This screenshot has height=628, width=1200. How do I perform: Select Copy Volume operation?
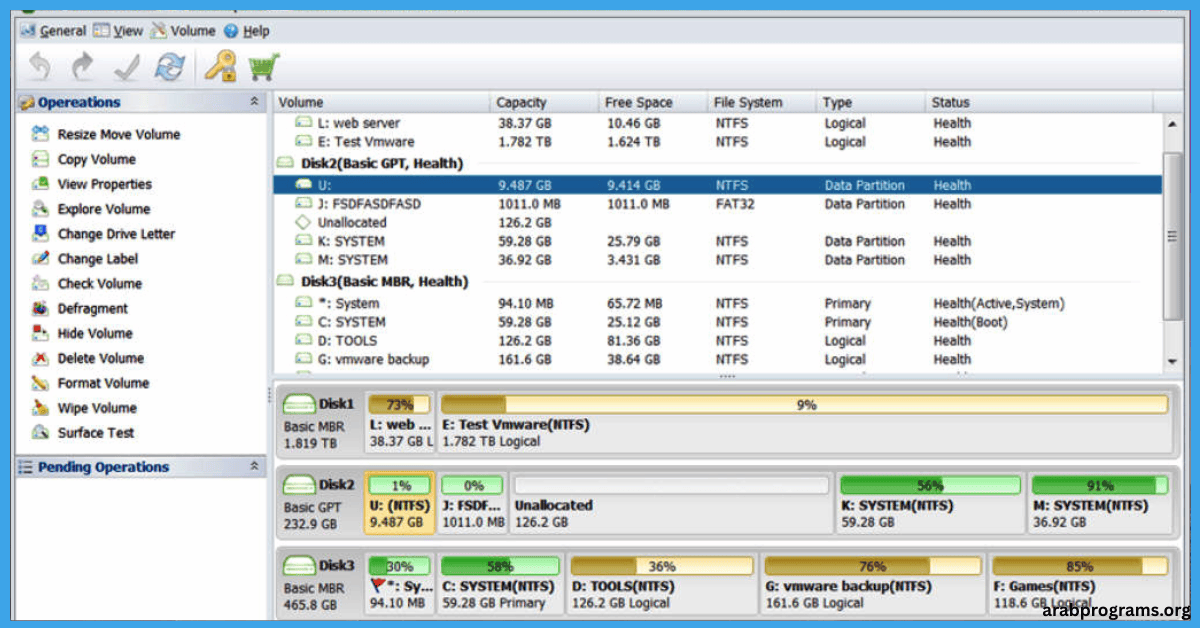pos(84,159)
